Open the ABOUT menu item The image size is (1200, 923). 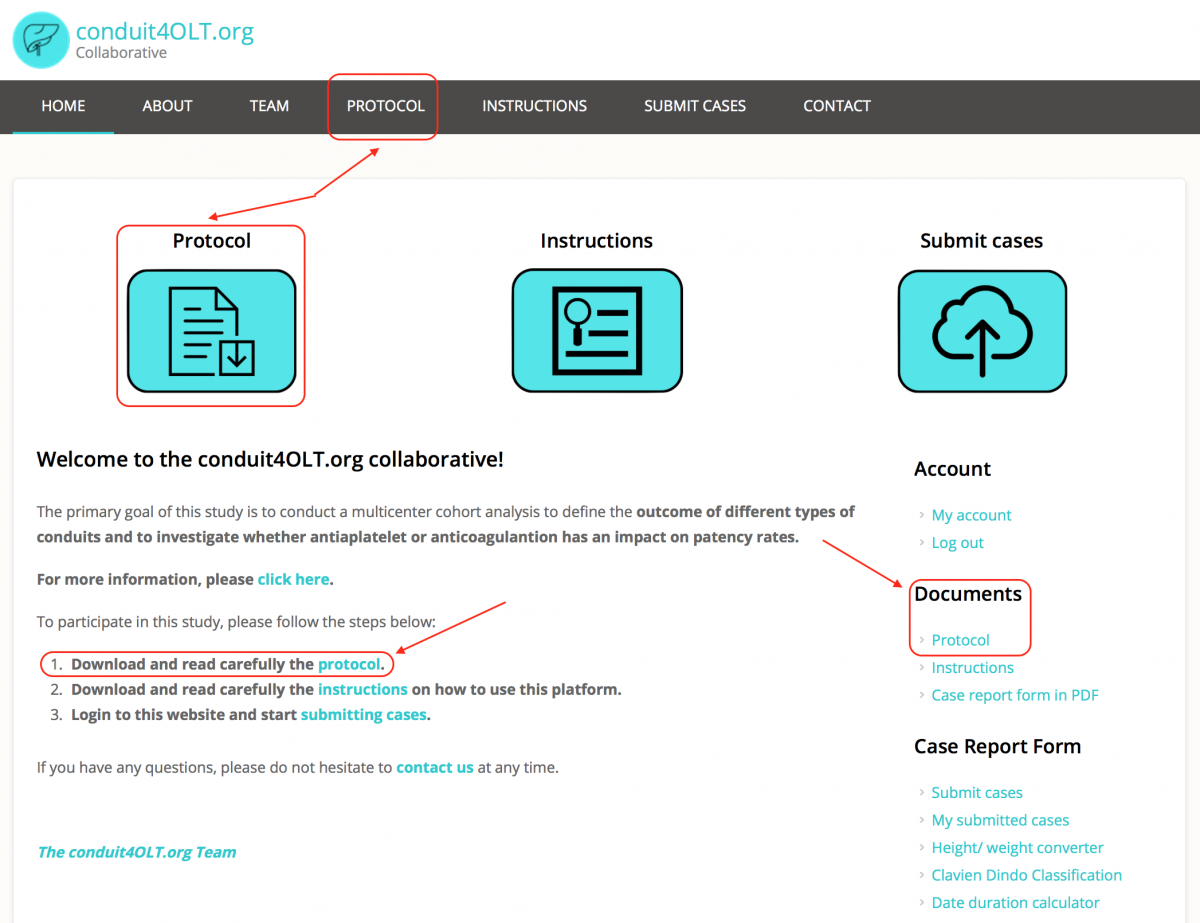tap(167, 106)
